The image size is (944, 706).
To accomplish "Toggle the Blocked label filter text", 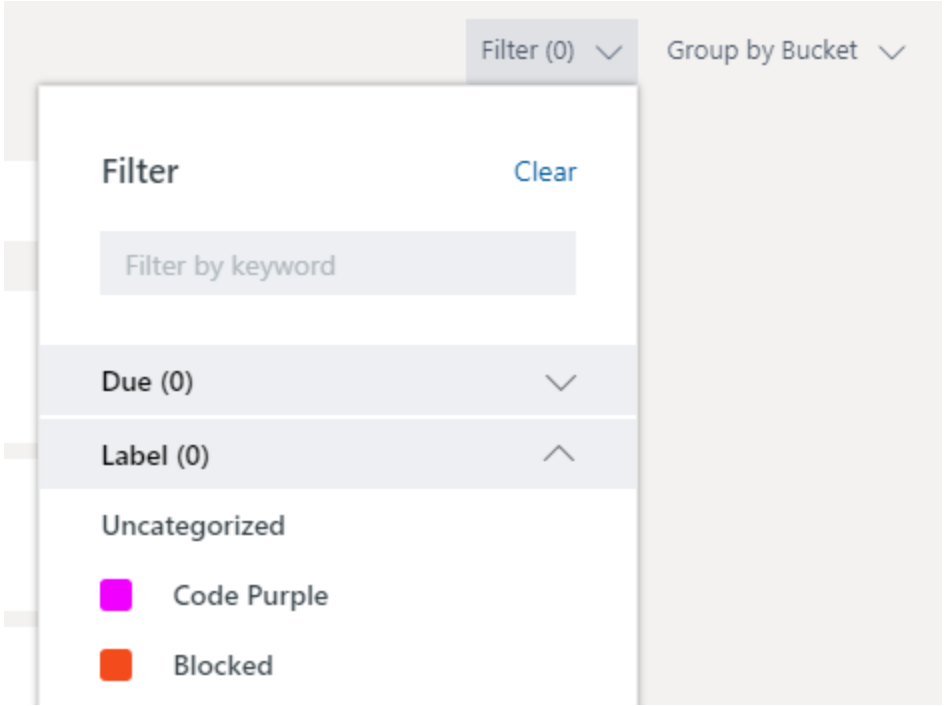I will coord(222,666).
